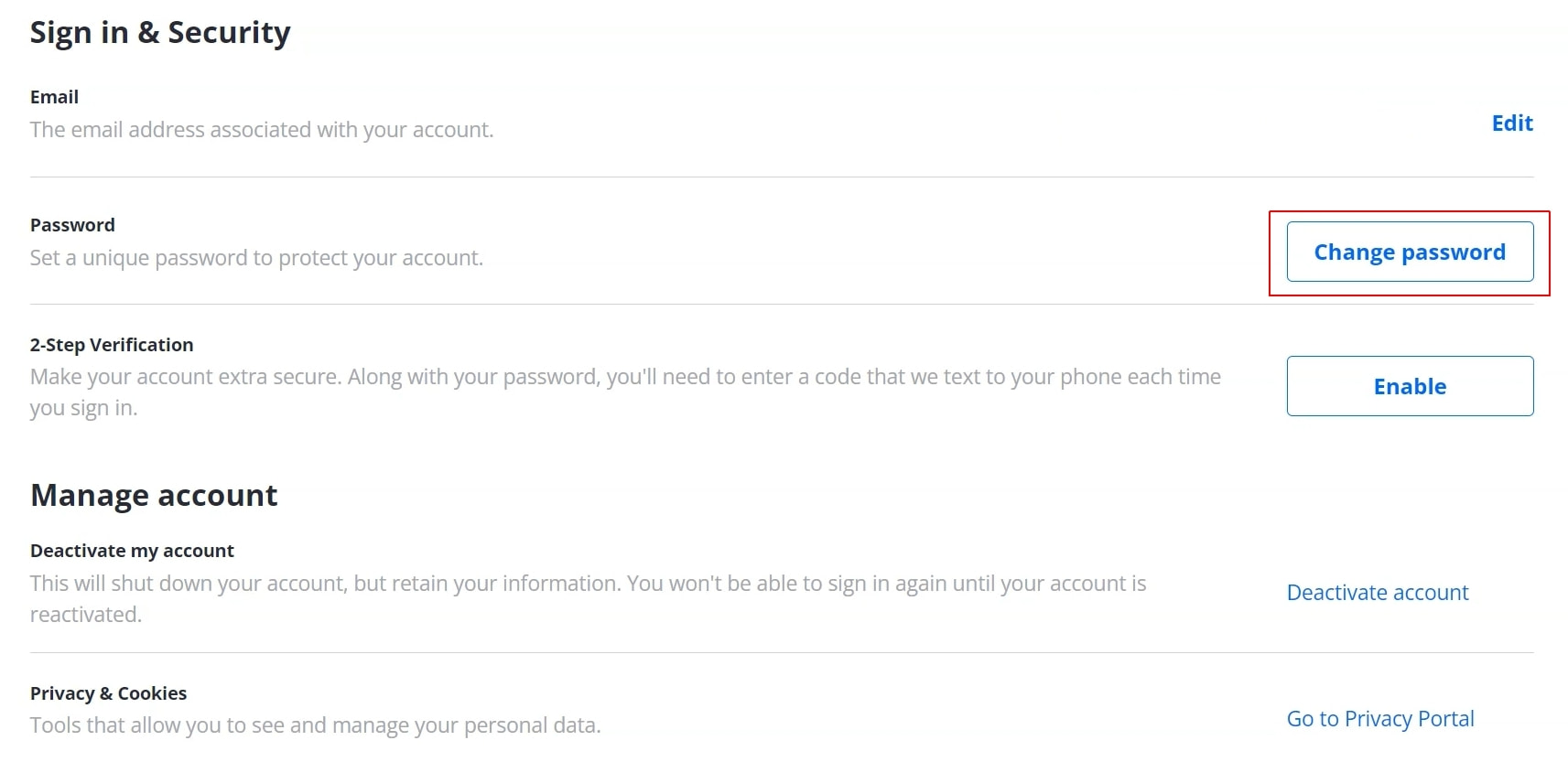Viewport: 1568px width, 762px height.
Task: Click the Sign in & Security heading
Action: tap(160, 32)
